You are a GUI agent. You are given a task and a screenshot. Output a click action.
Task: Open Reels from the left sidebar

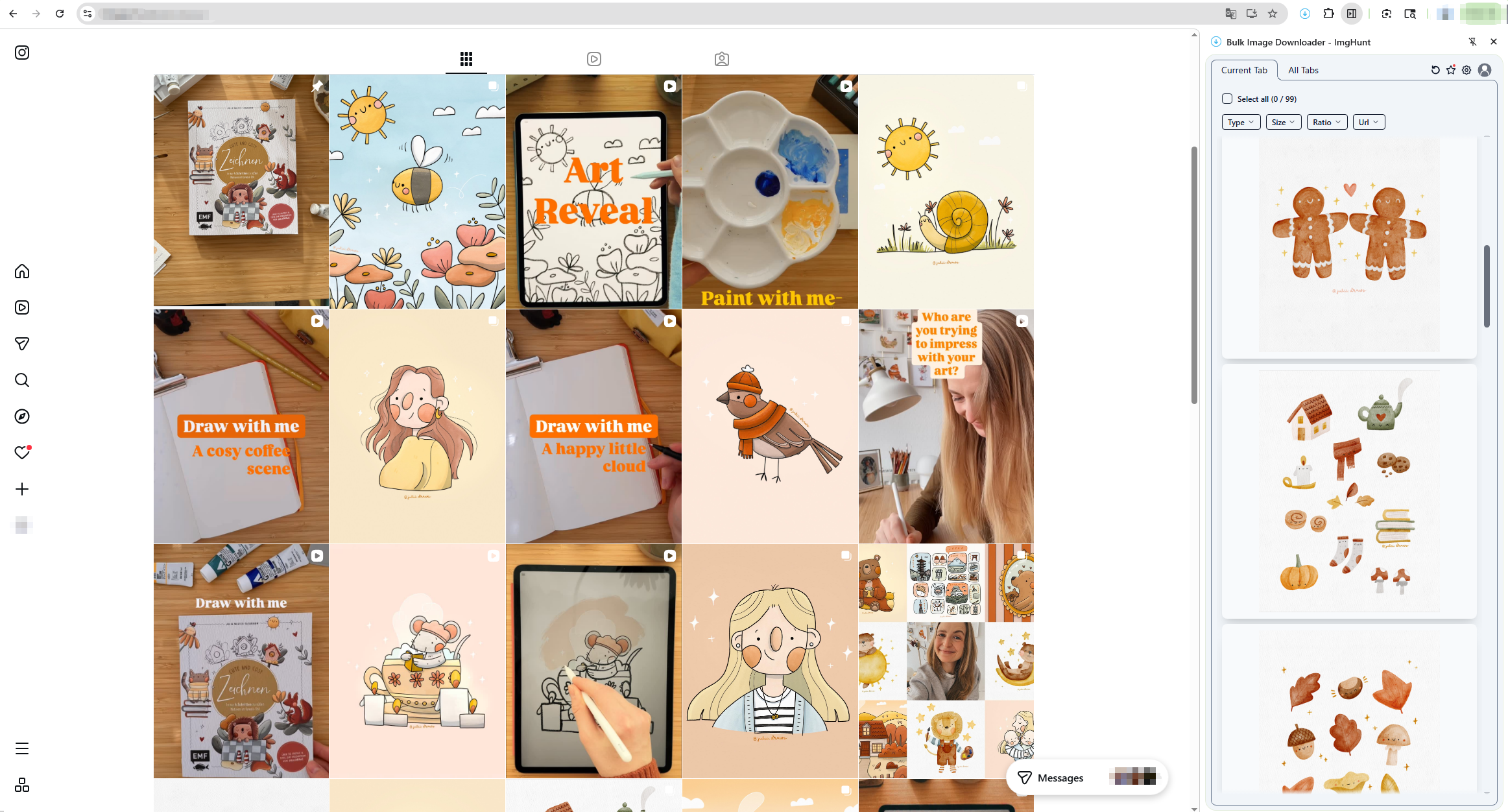pos(22,307)
